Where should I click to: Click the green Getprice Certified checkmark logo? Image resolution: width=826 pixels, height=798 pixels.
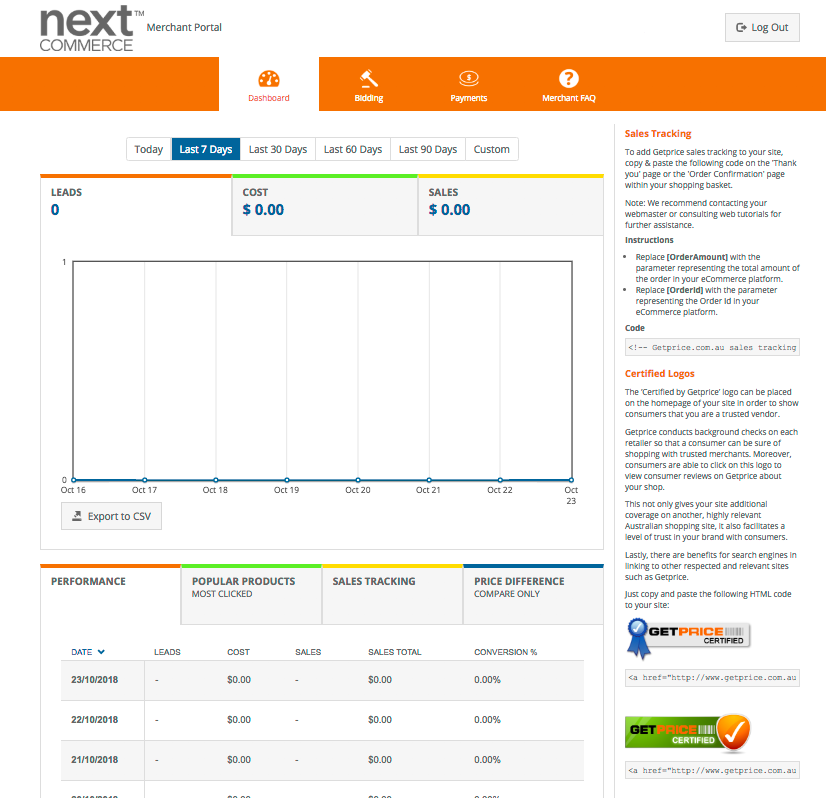click(x=687, y=731)
